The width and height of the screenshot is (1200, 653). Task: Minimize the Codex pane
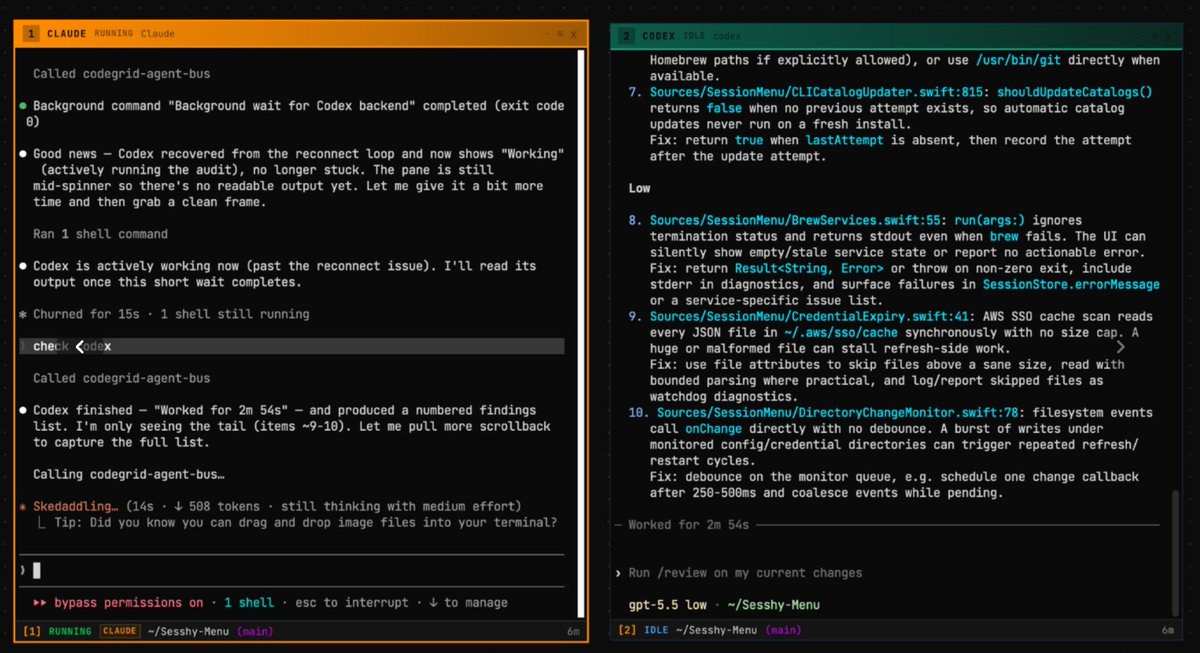coord(1141,35)
